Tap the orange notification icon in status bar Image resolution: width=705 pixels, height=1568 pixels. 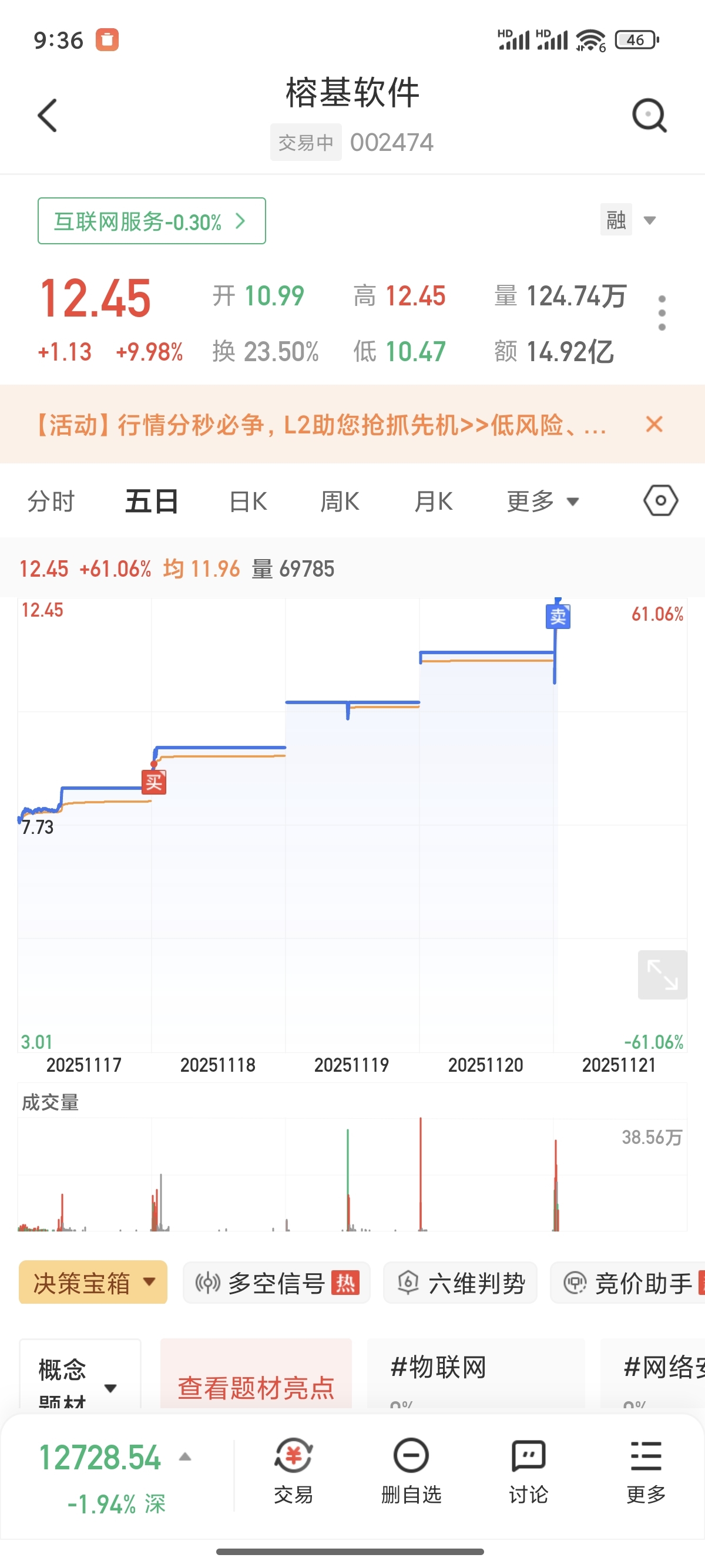click(x=107, y=39)
